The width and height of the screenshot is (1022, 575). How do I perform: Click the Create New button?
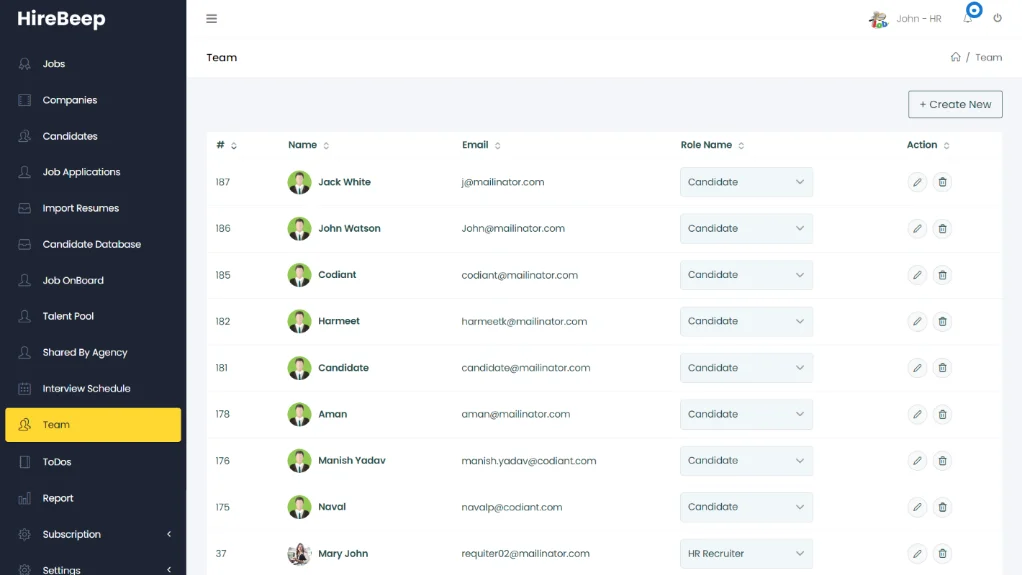[x=954, y=104]
